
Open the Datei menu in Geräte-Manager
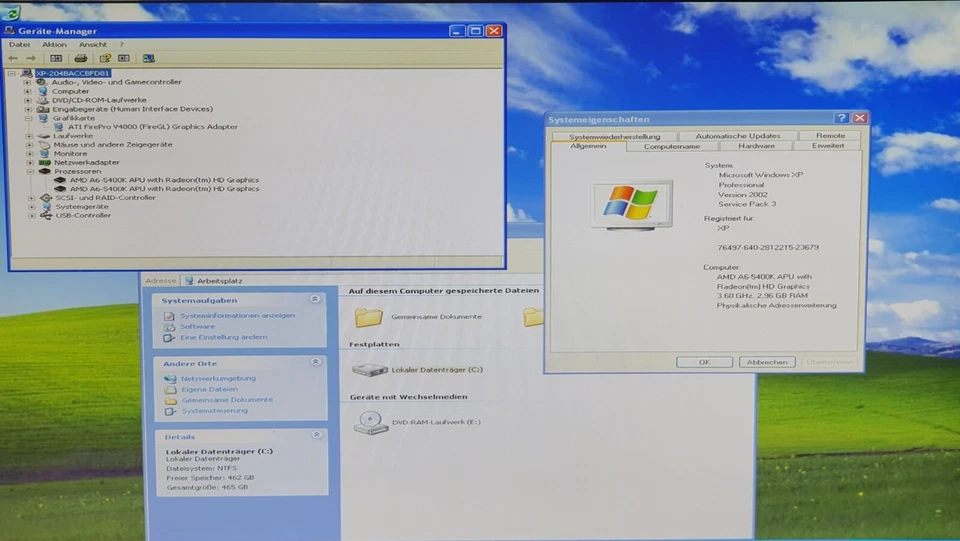pos(19,45)
